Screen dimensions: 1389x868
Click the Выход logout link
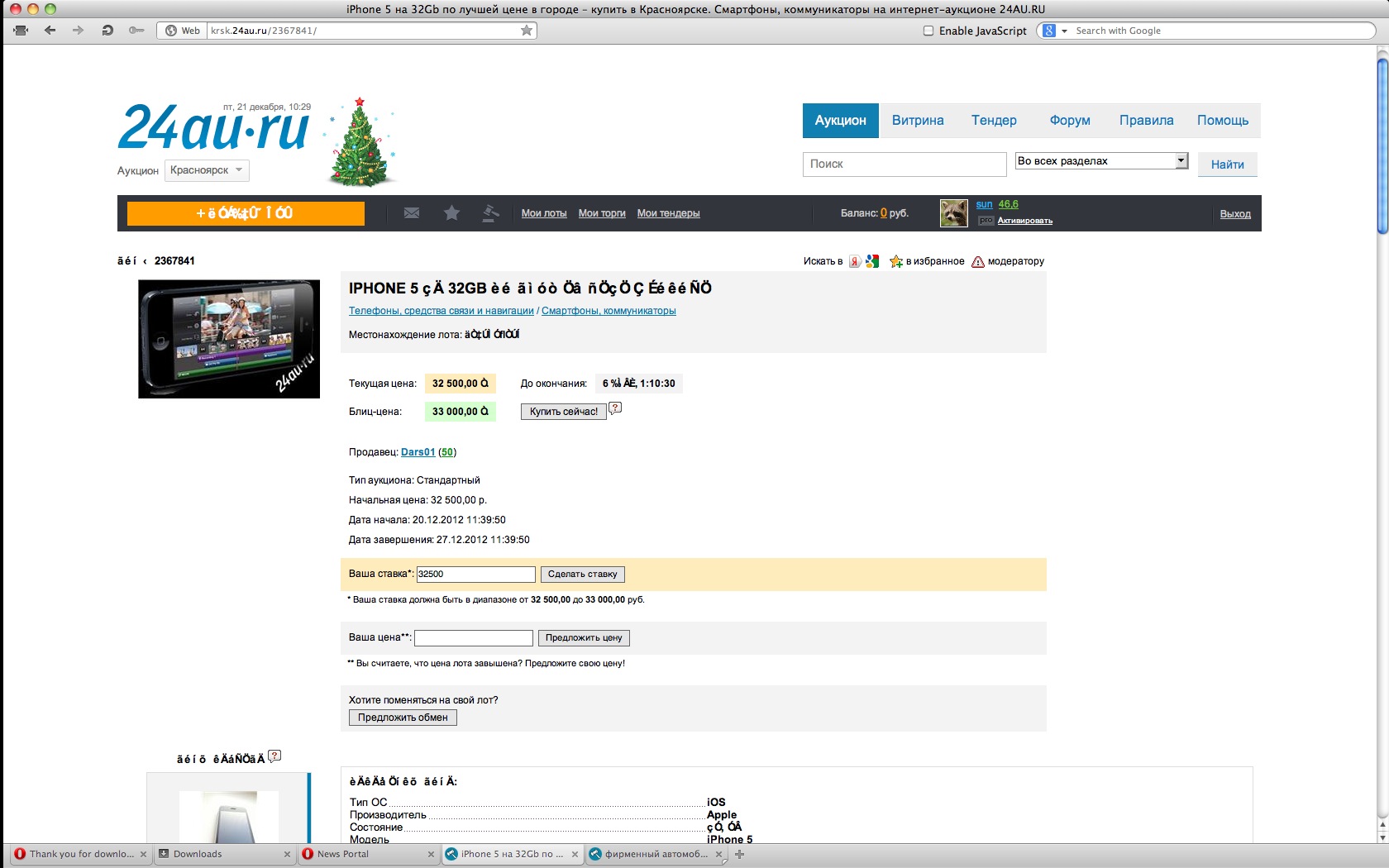click(x=1235, y=214)
